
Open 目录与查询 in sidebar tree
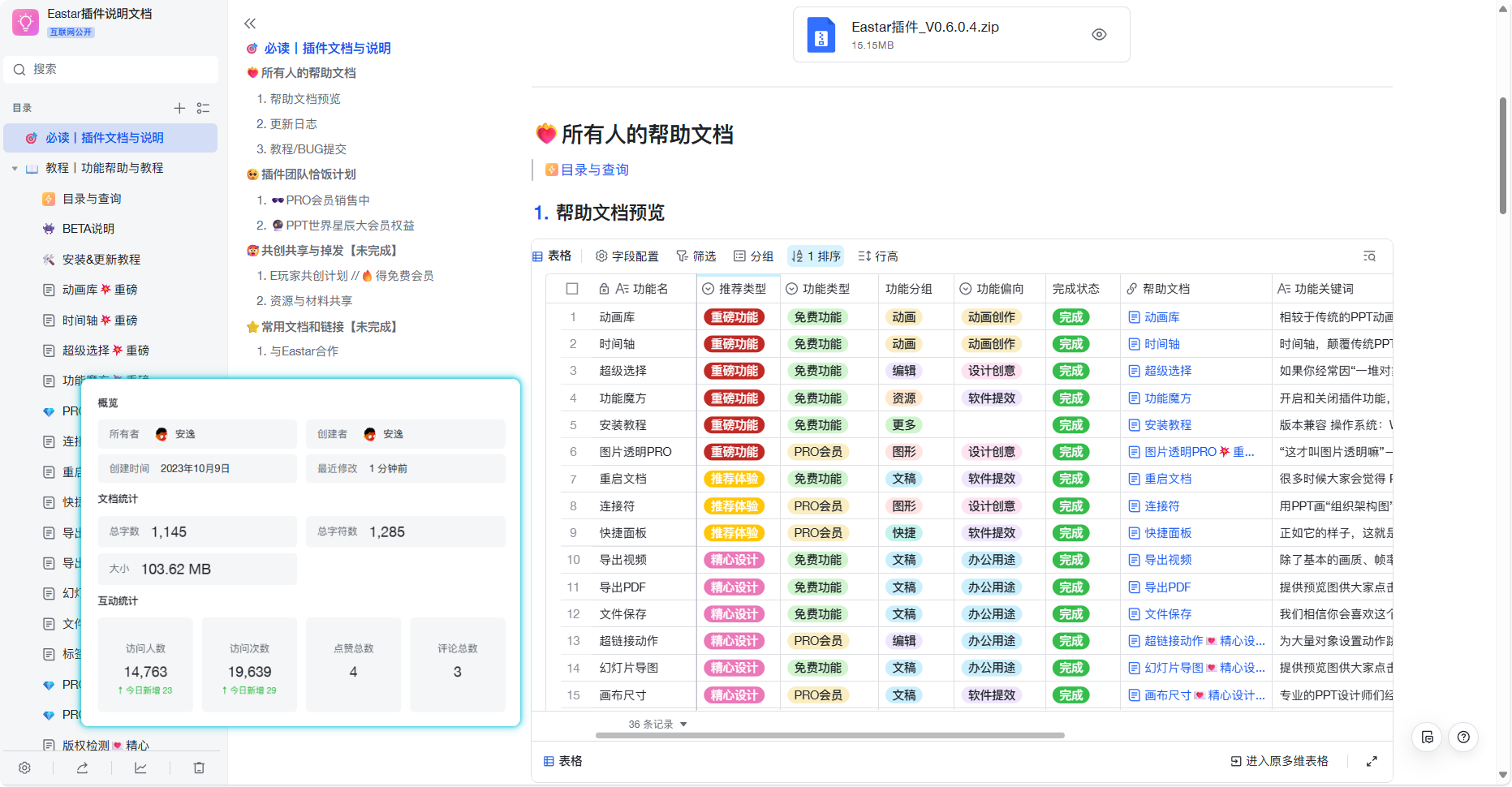[x=92, y=199]
